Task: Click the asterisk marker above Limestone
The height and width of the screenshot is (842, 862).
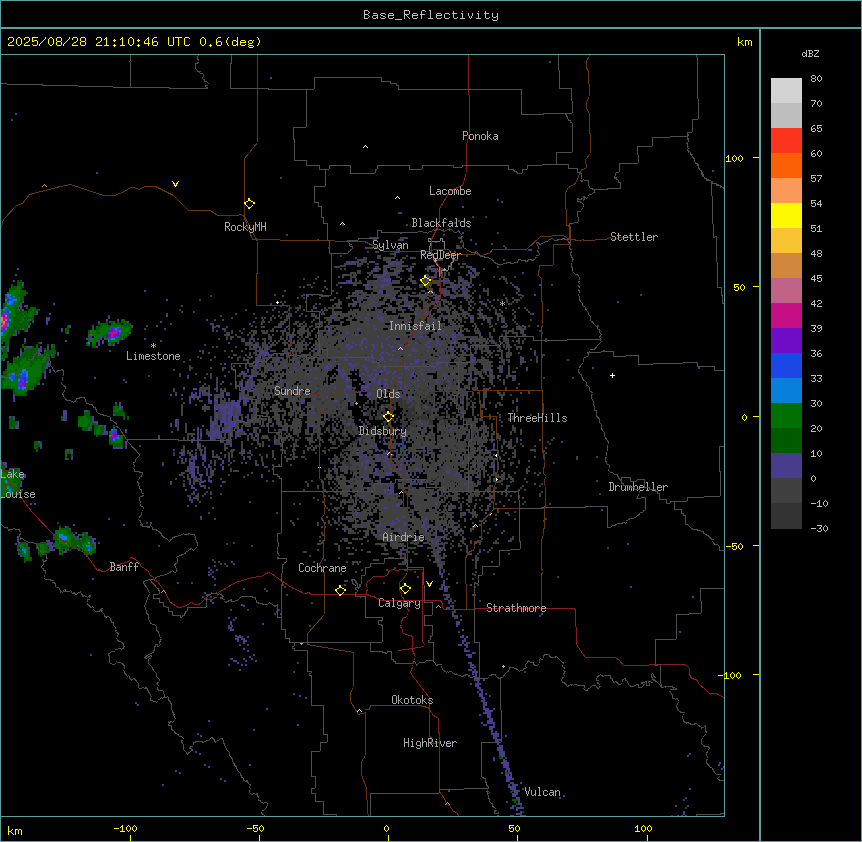Action: click(x=153, y=345)
